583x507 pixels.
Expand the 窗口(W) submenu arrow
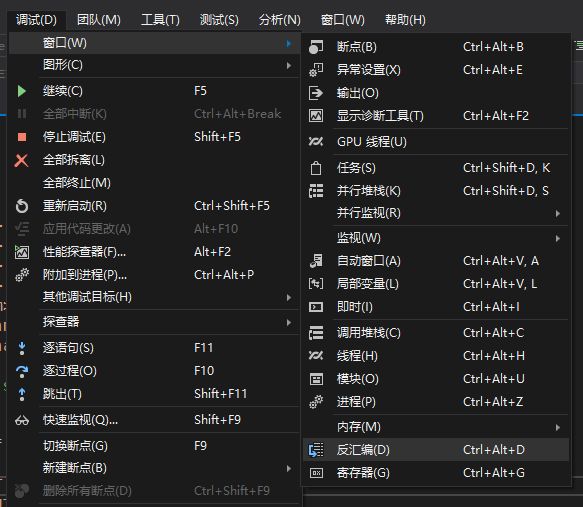tap(289, 43)
